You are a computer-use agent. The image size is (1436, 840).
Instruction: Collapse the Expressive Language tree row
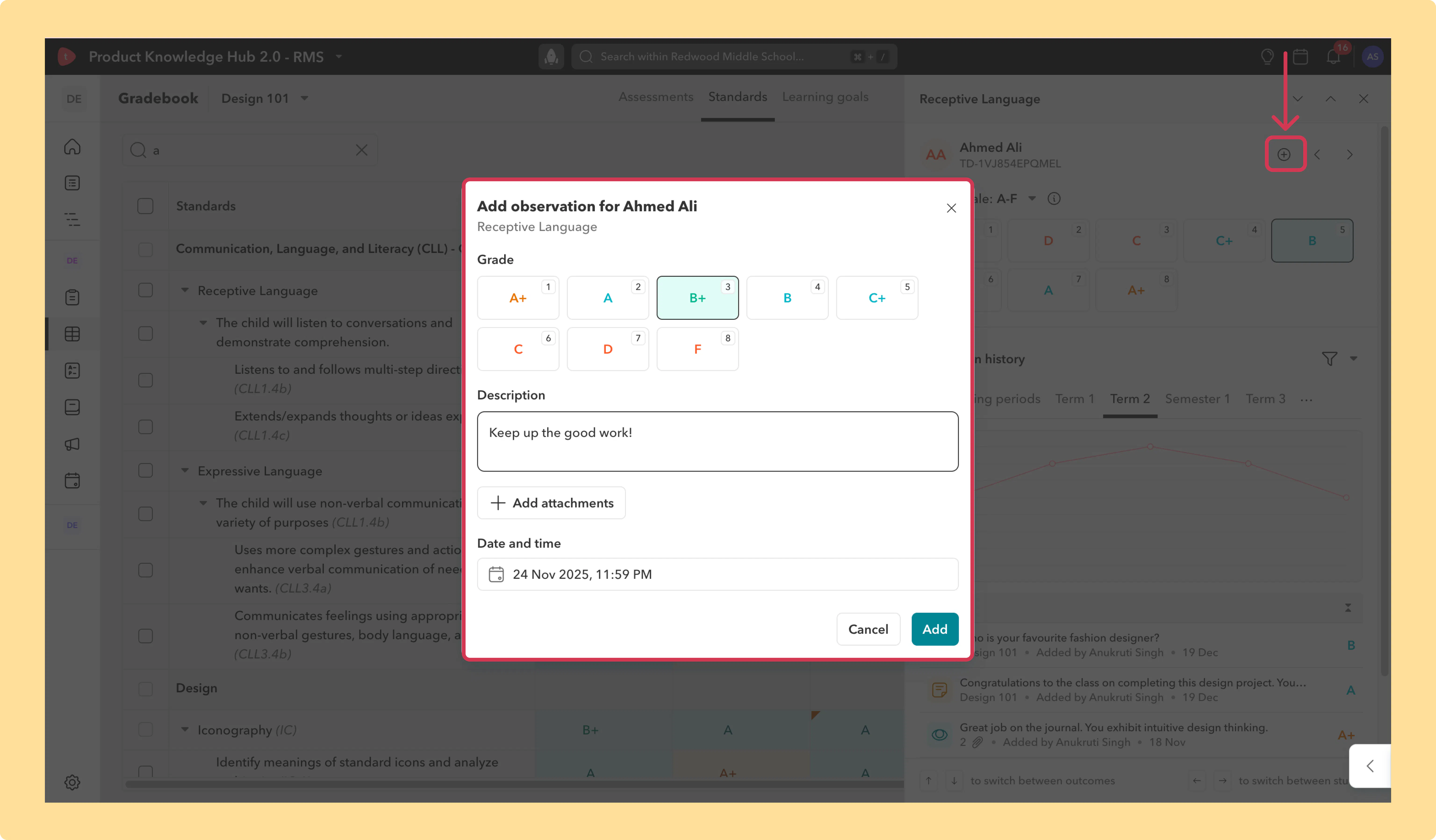185,471
